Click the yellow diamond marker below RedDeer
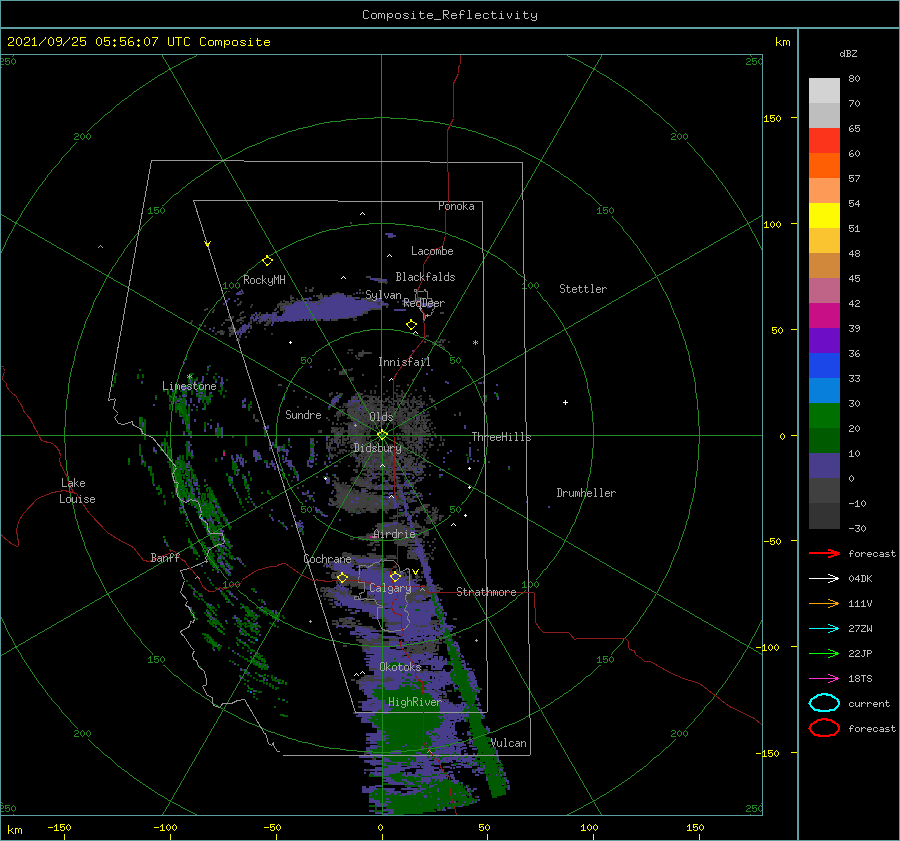The width and height of the screenshot is (900, 841). 411,324
